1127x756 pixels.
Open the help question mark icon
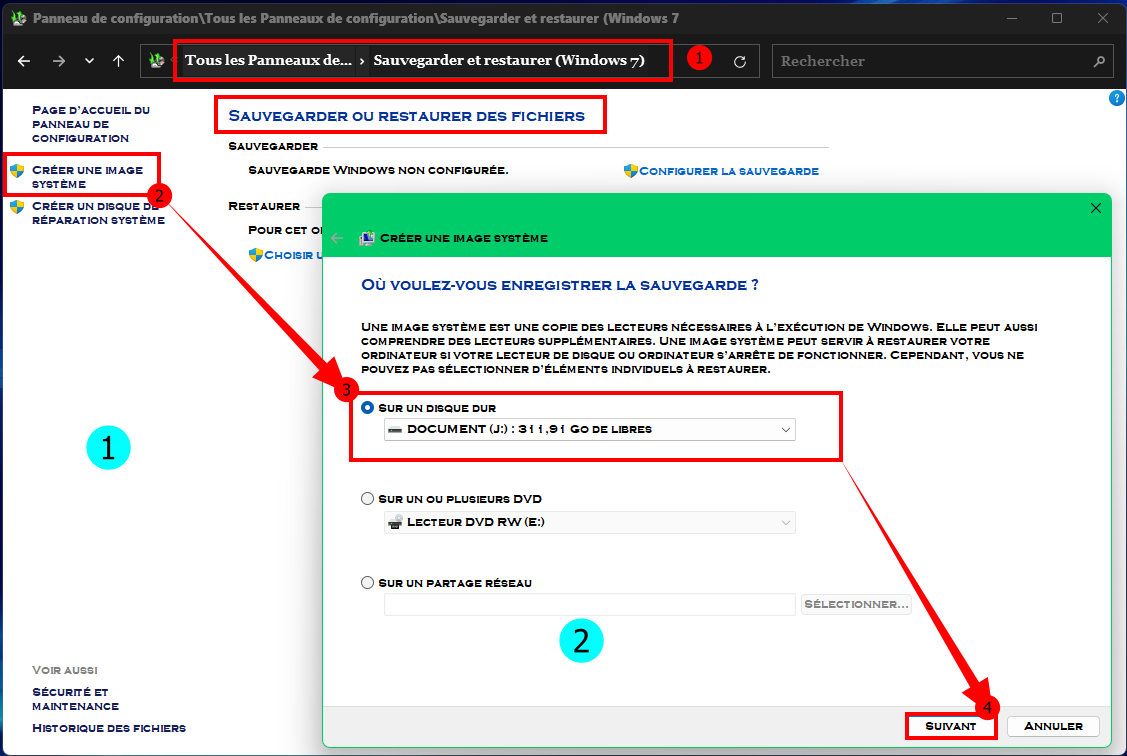click(x=1116, y=98)
